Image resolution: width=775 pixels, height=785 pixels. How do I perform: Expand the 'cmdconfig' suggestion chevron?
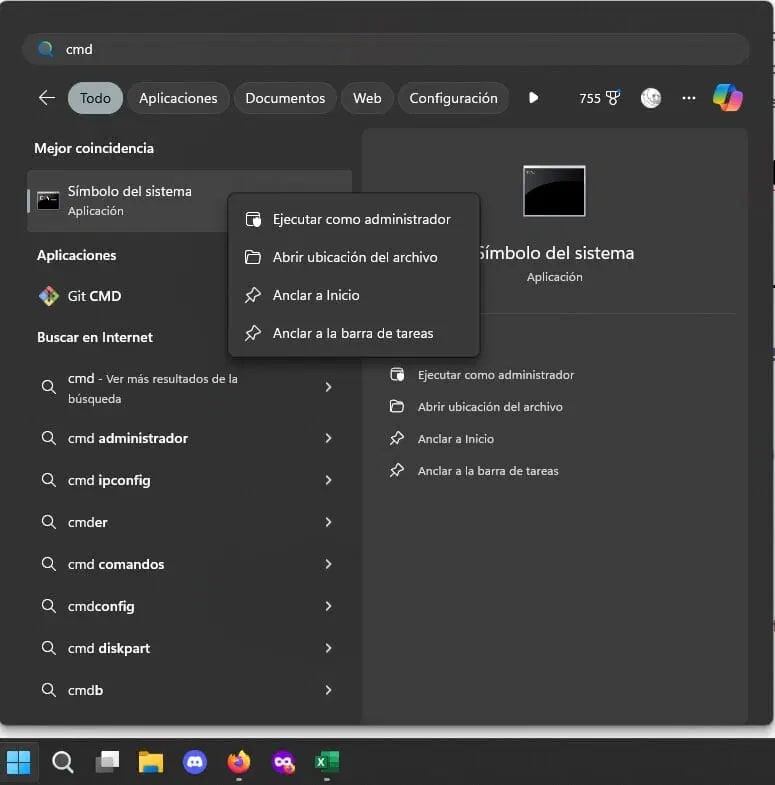tap(328, 606)
